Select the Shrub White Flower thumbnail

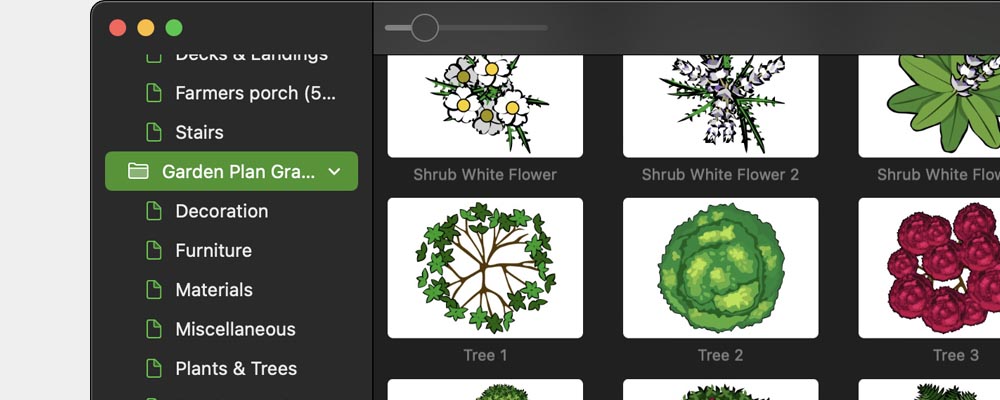coord(485,106)
